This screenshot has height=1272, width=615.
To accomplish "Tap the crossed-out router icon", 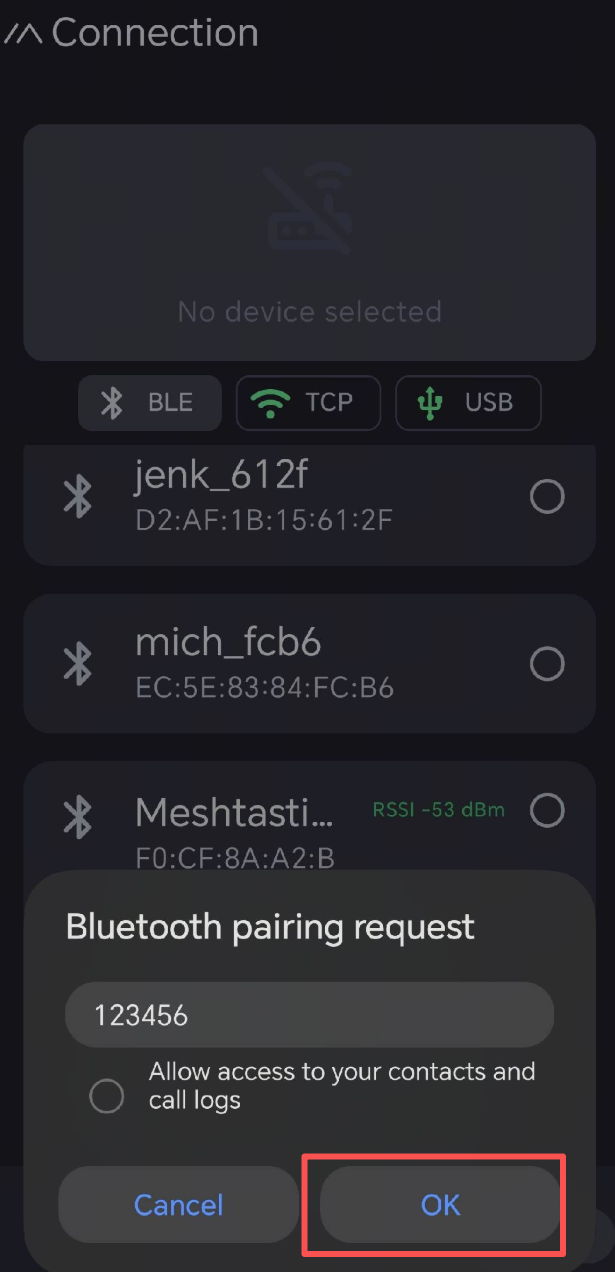I will (309, 209).
